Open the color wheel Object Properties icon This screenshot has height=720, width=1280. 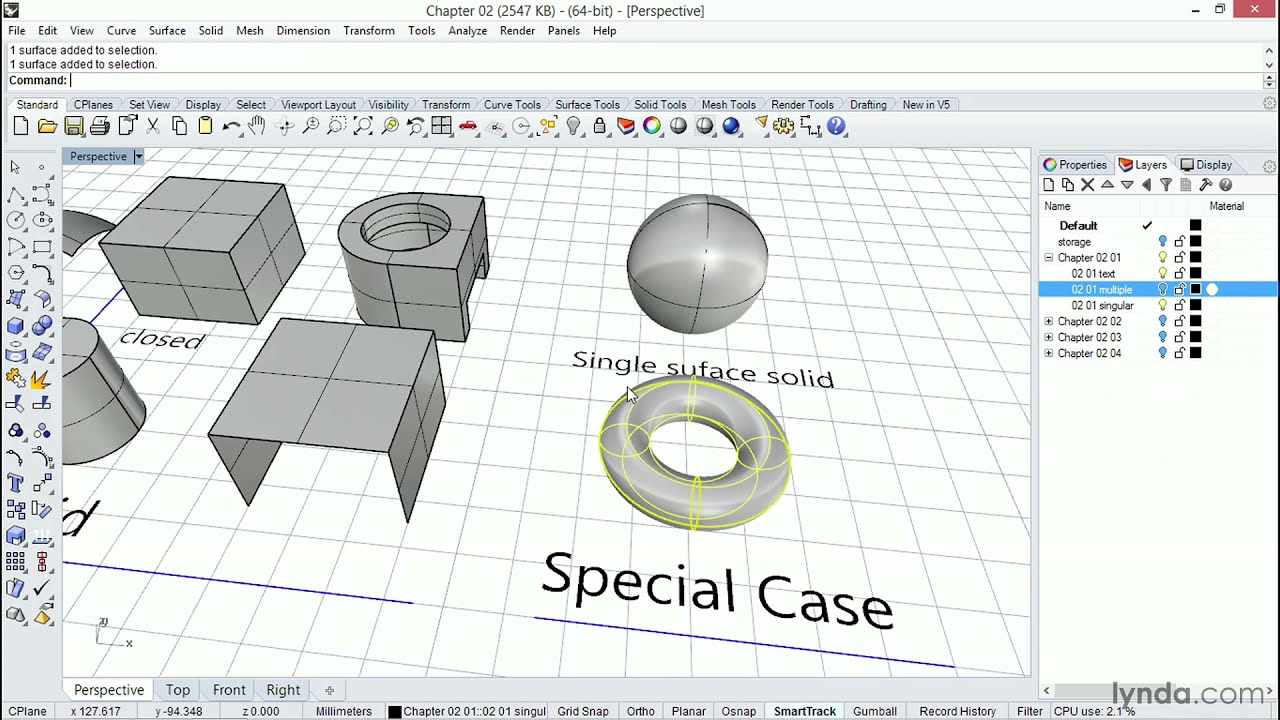point(652,126)
